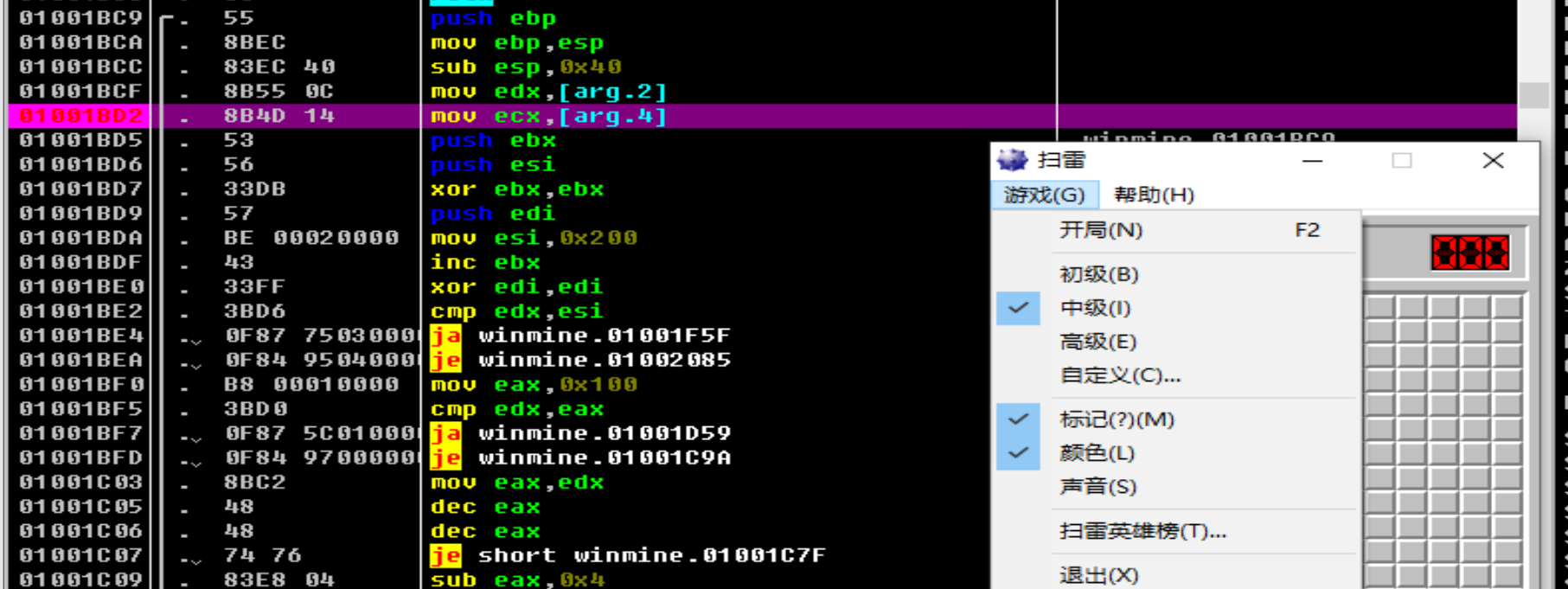Click 'cmp edx,esi' instruction
The width and height of the screenshot is (1568, 589).
point(517,311)
